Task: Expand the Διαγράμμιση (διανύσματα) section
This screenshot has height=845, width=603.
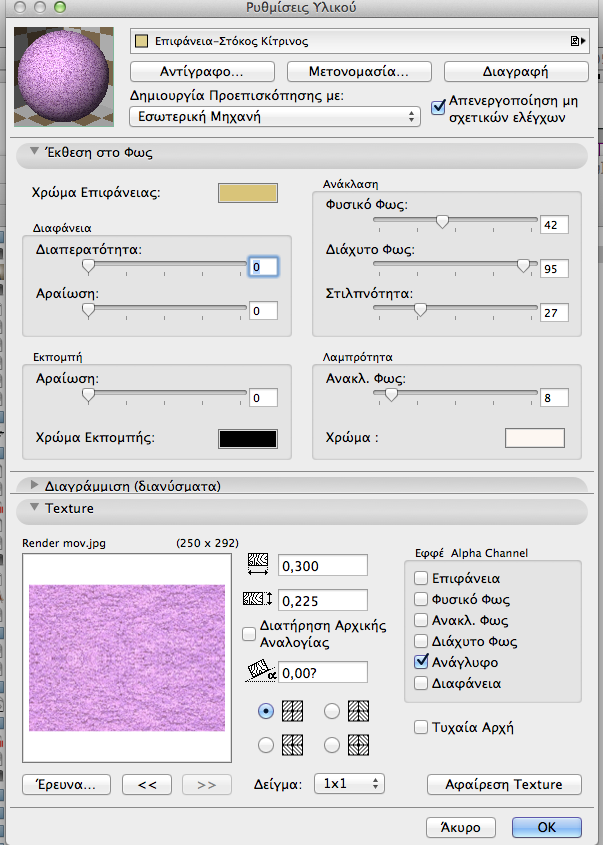Action: [x=34, y=487]
